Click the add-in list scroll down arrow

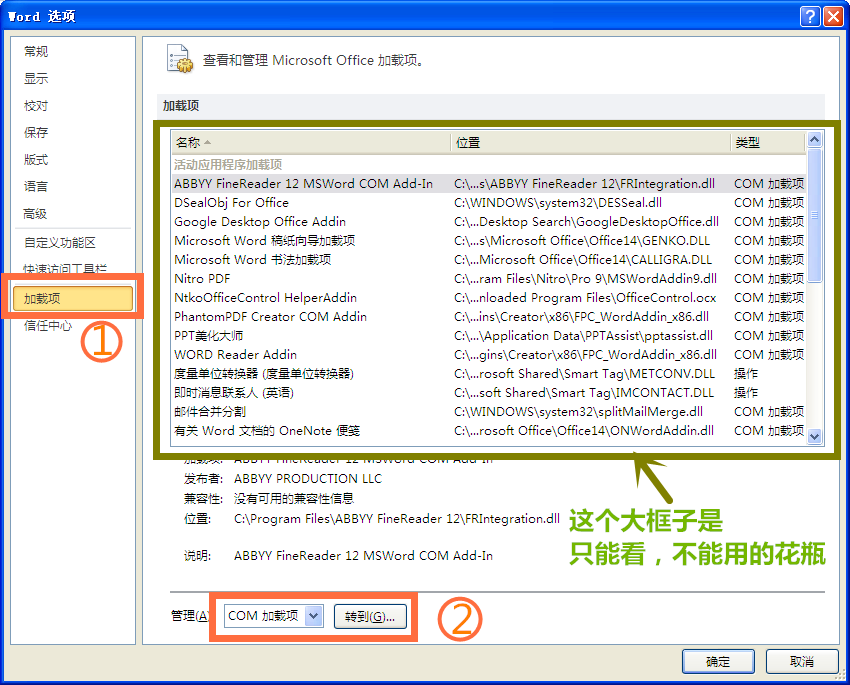pyautogui.click(x=814, y=436)
